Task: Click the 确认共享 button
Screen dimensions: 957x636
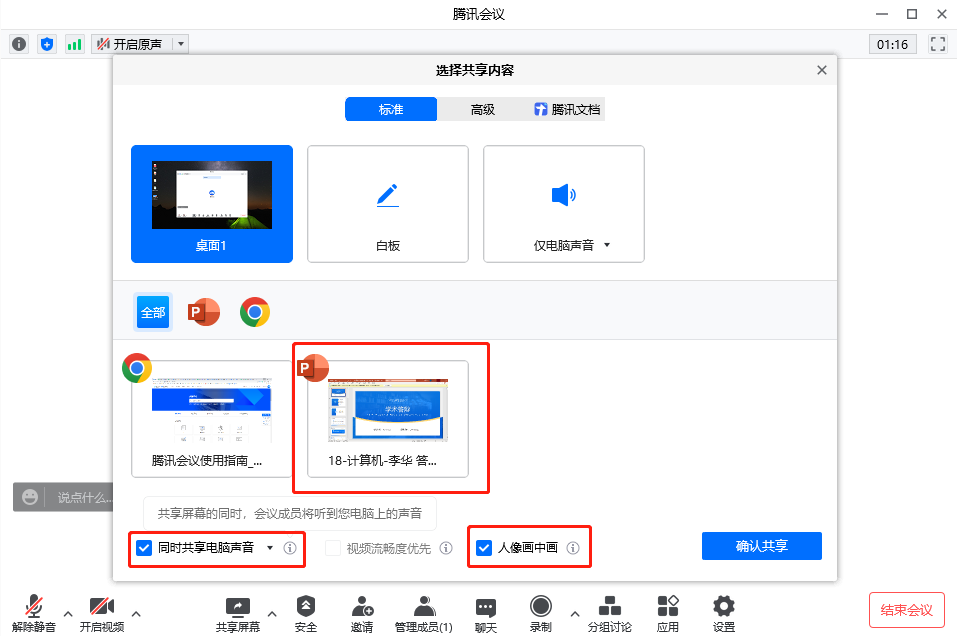Action: [762, 546]
